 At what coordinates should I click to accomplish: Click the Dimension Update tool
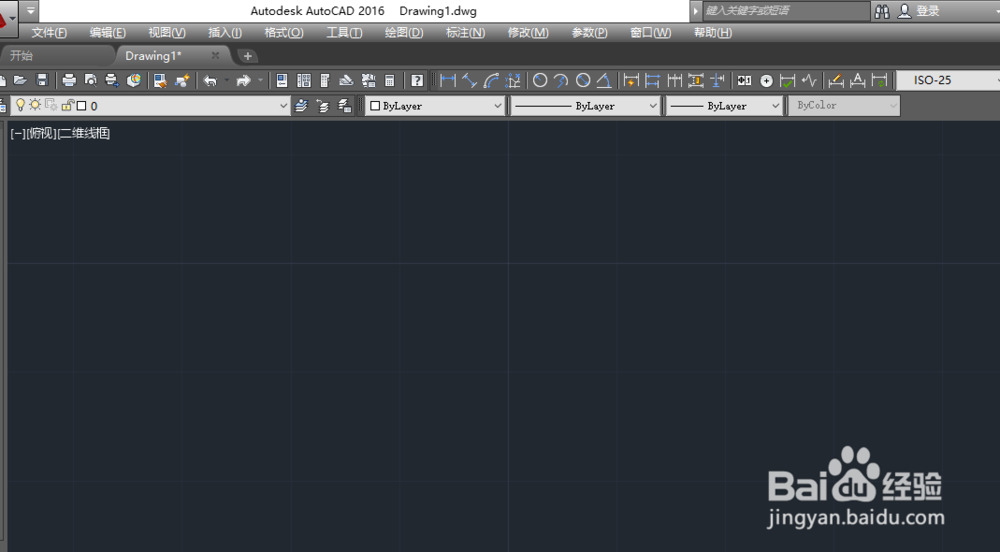pyautogui.click(x=879, y=80)
